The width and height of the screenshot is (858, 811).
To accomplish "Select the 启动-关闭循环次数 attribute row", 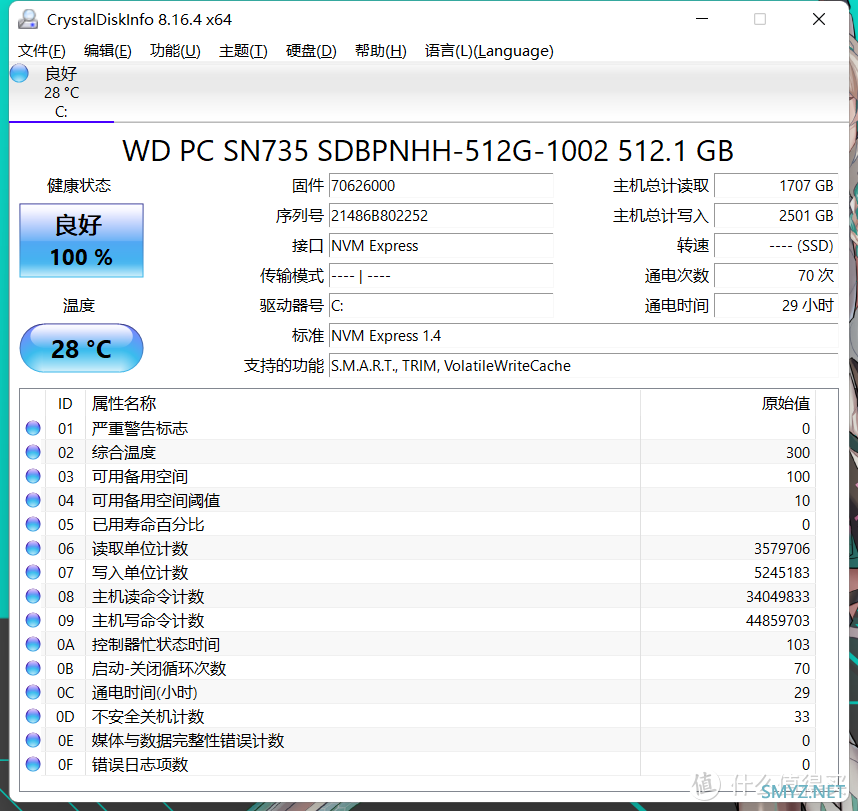I will tap(418, 669).
